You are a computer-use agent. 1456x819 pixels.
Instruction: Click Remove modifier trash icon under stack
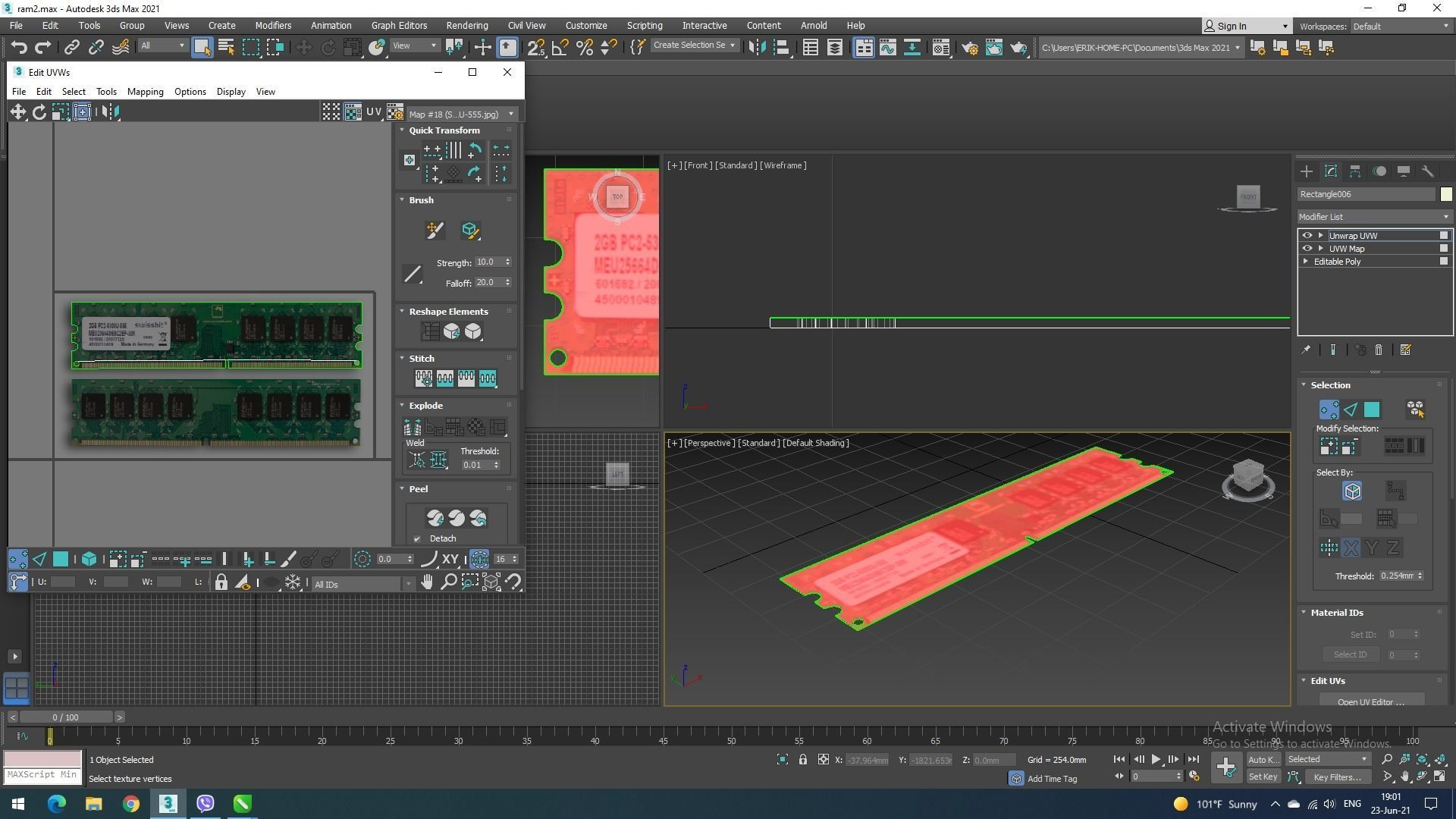pyautogui.click(x=1379, y=350)
